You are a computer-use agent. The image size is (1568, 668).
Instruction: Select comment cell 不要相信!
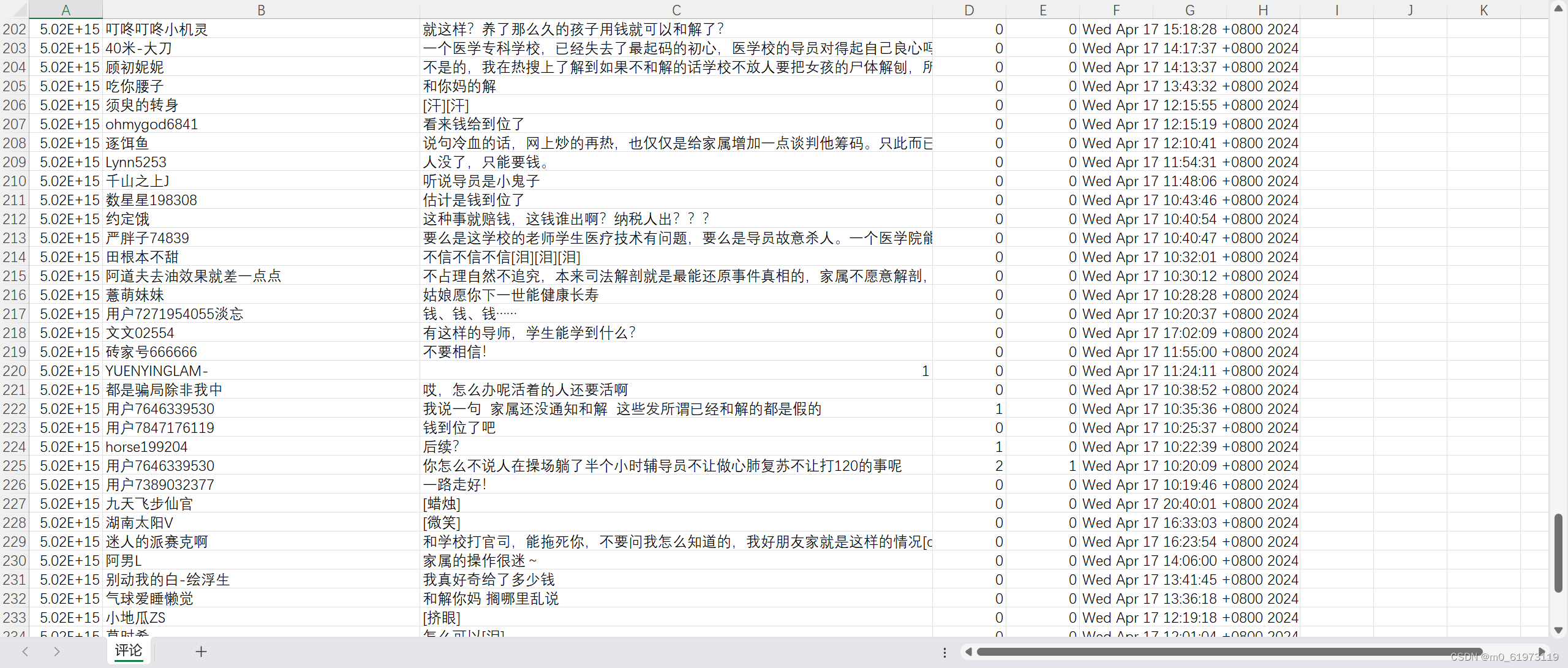click(x=676, y=352)
